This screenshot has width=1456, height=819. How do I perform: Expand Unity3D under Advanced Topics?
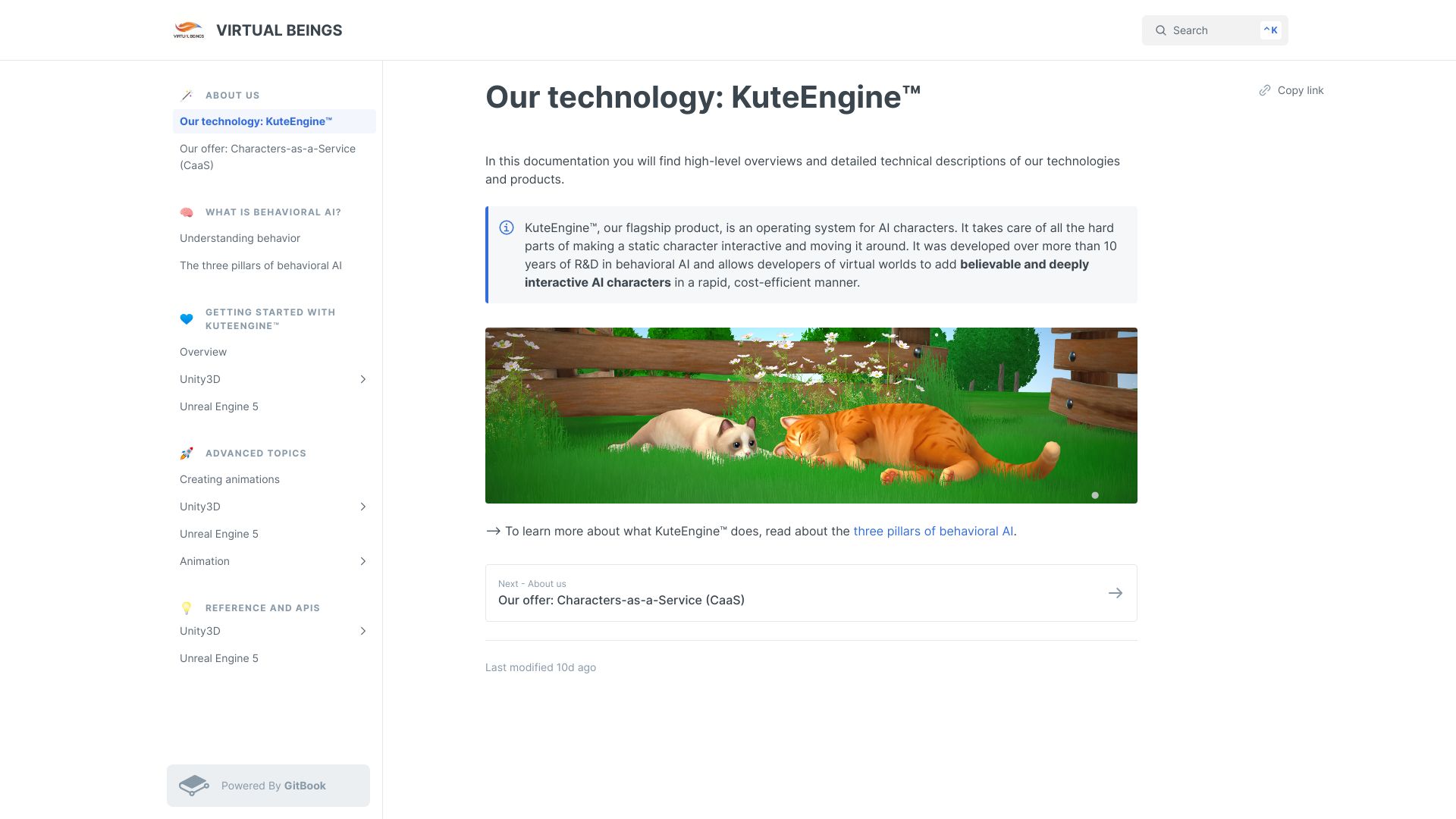pos(363,507)
